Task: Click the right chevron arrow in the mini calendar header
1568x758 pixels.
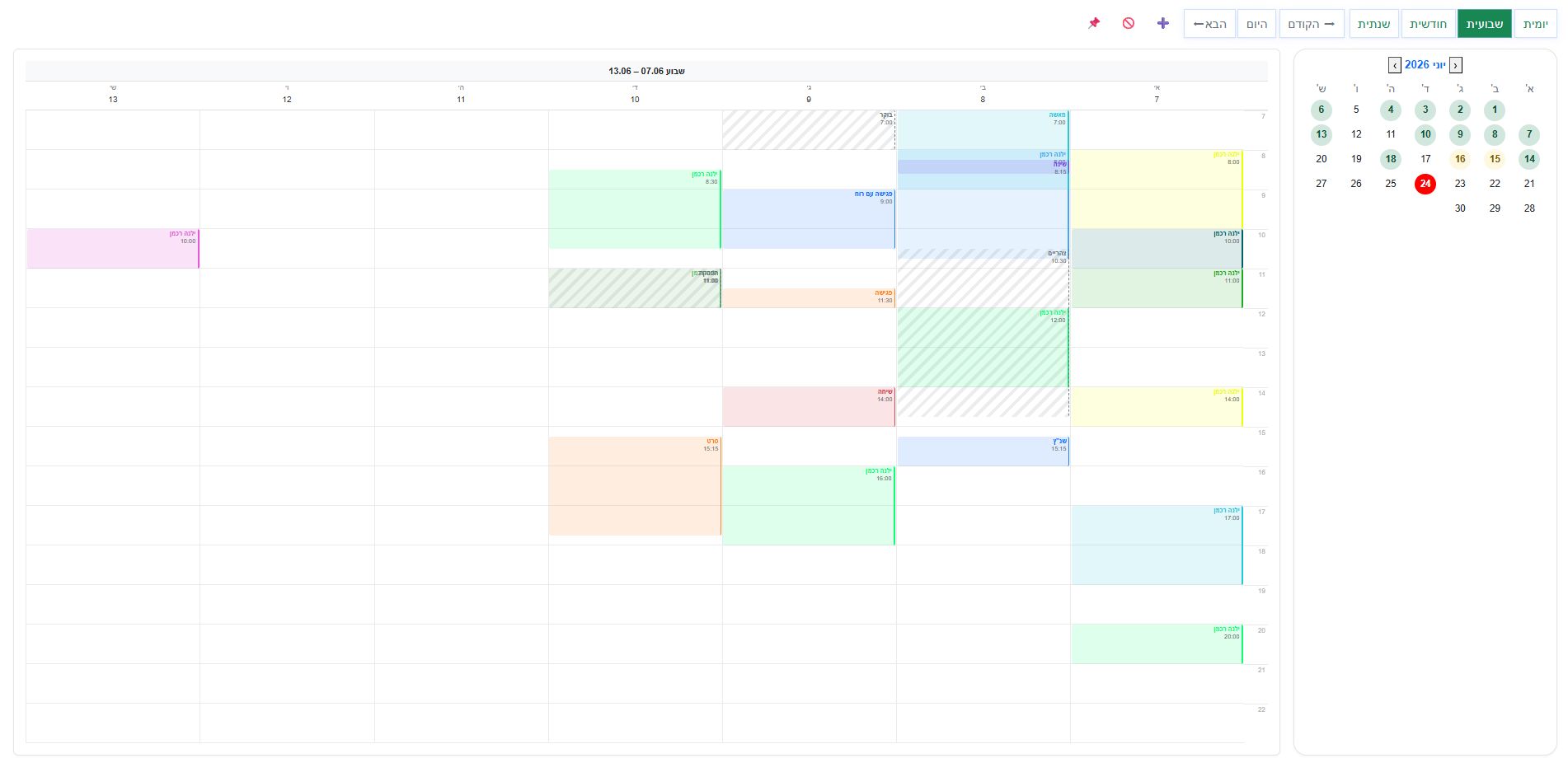Action: (1456, 65)
